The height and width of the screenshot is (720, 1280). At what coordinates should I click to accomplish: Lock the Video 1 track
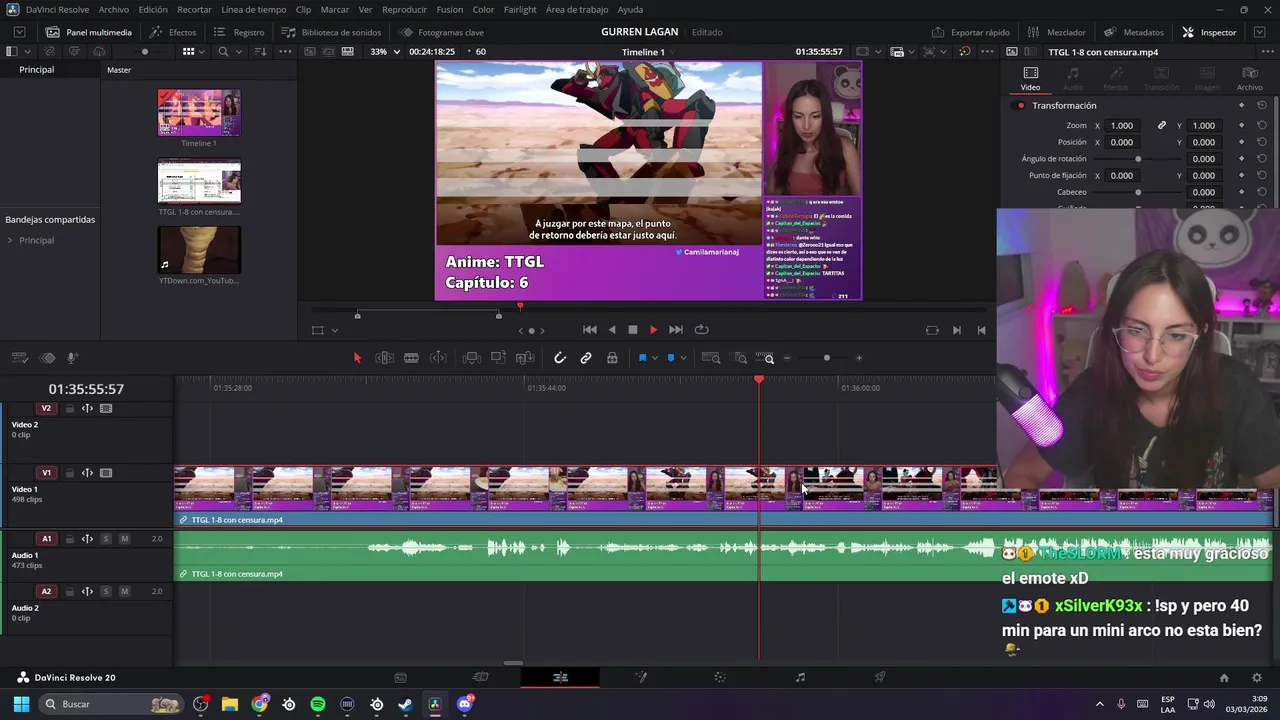(69, 473)
